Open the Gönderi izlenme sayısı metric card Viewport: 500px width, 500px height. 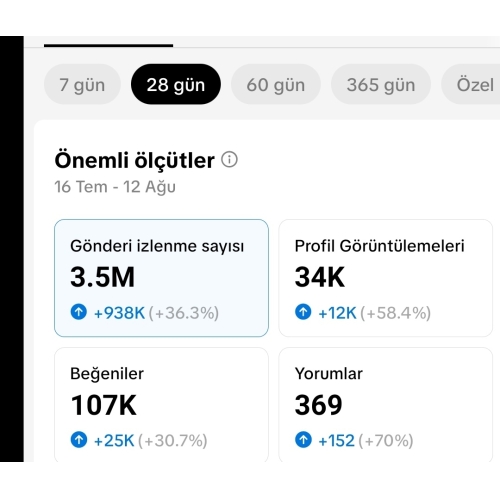pyautogui.click(x=161, y=278)
